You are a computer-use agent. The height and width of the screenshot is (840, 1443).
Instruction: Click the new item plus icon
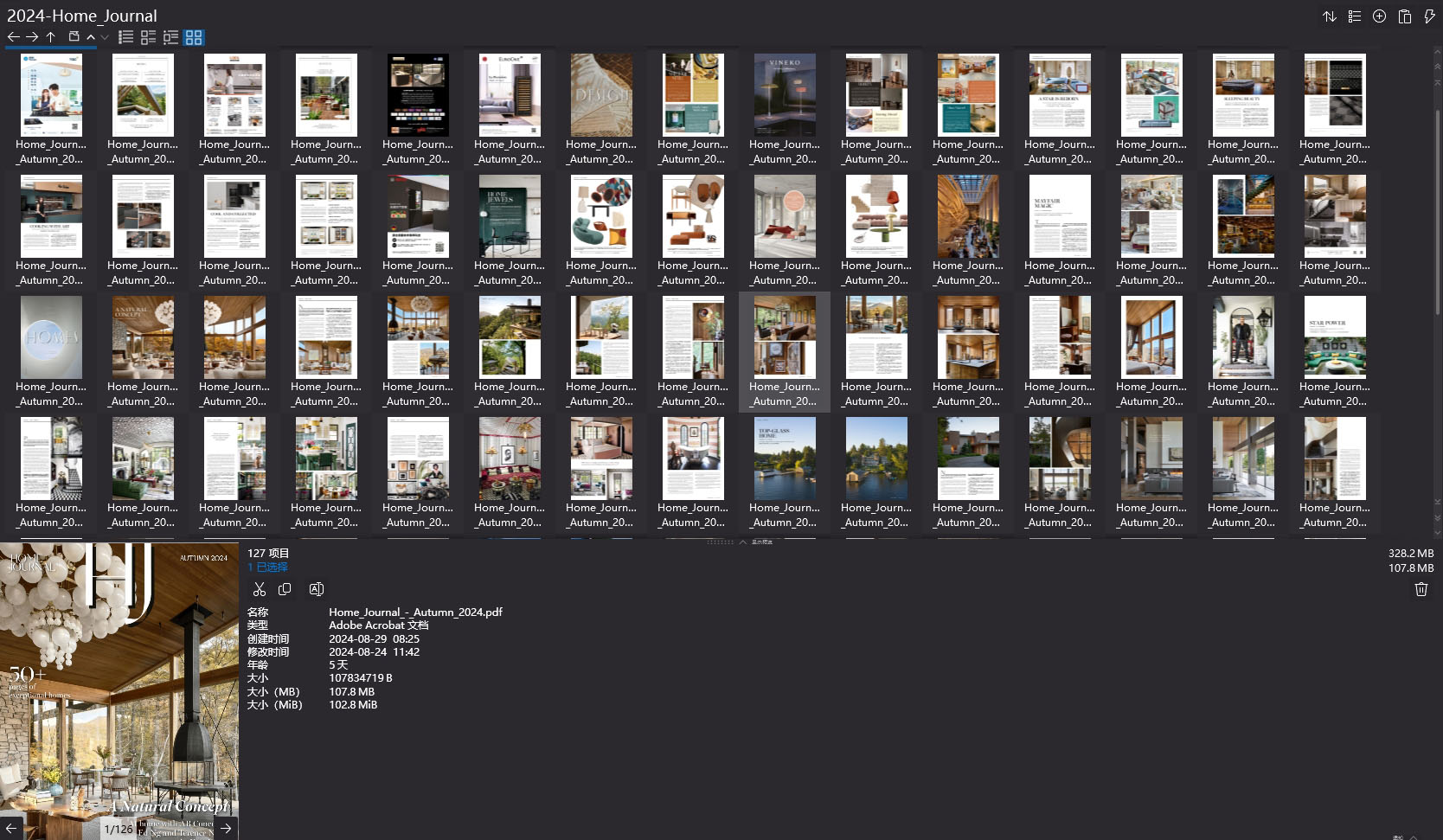pos(1379,16)
